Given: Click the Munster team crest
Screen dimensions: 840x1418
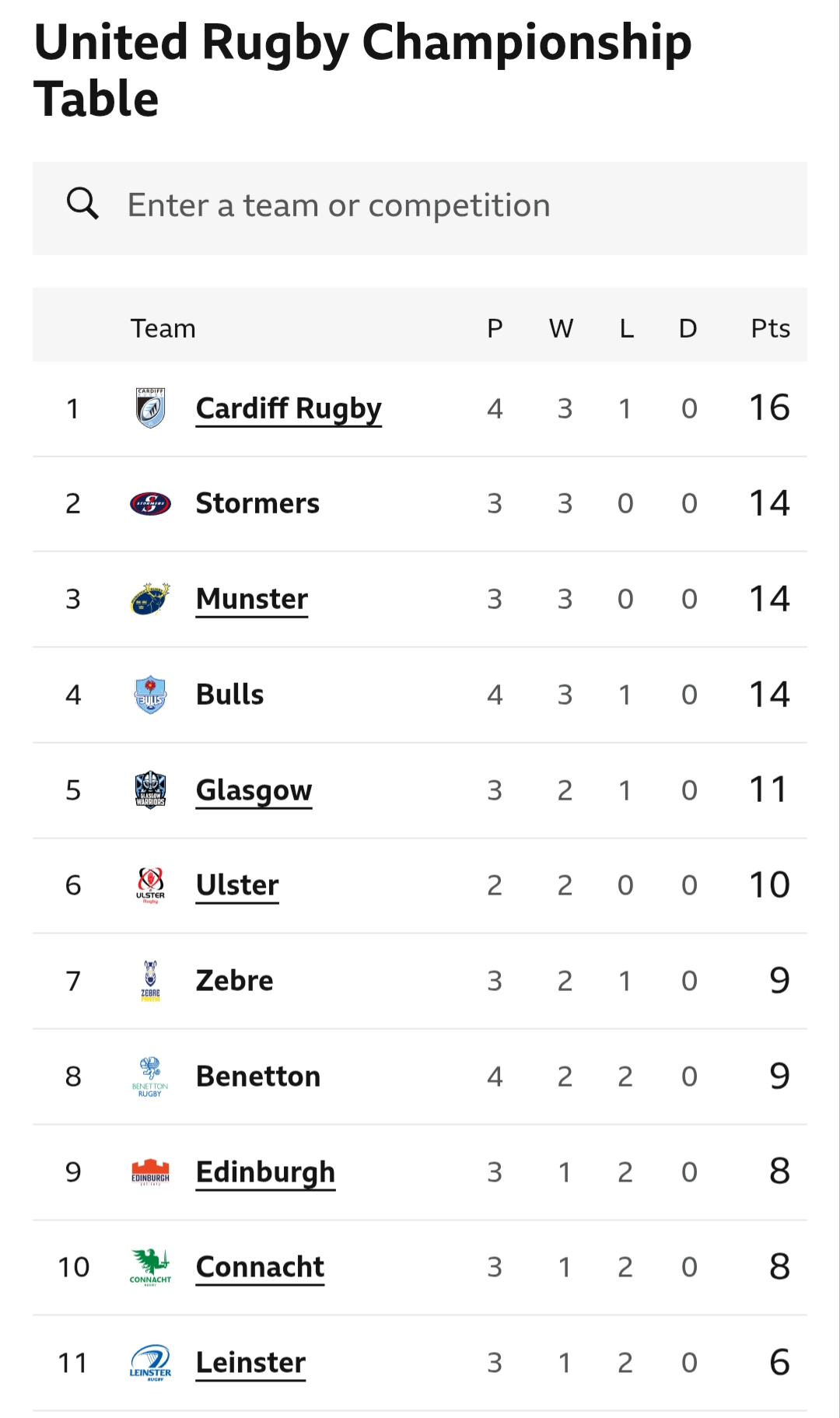Looking at the screenshot, I should point(150,599).
